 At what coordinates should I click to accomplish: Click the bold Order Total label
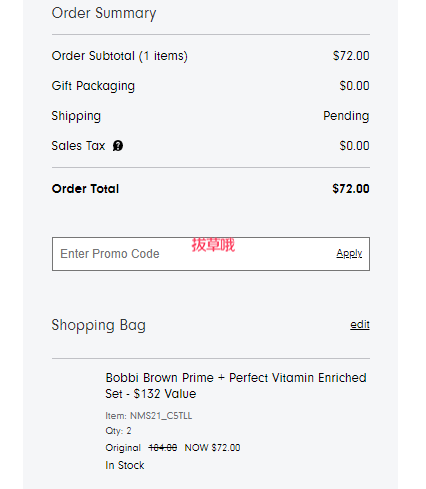point(85,189)
